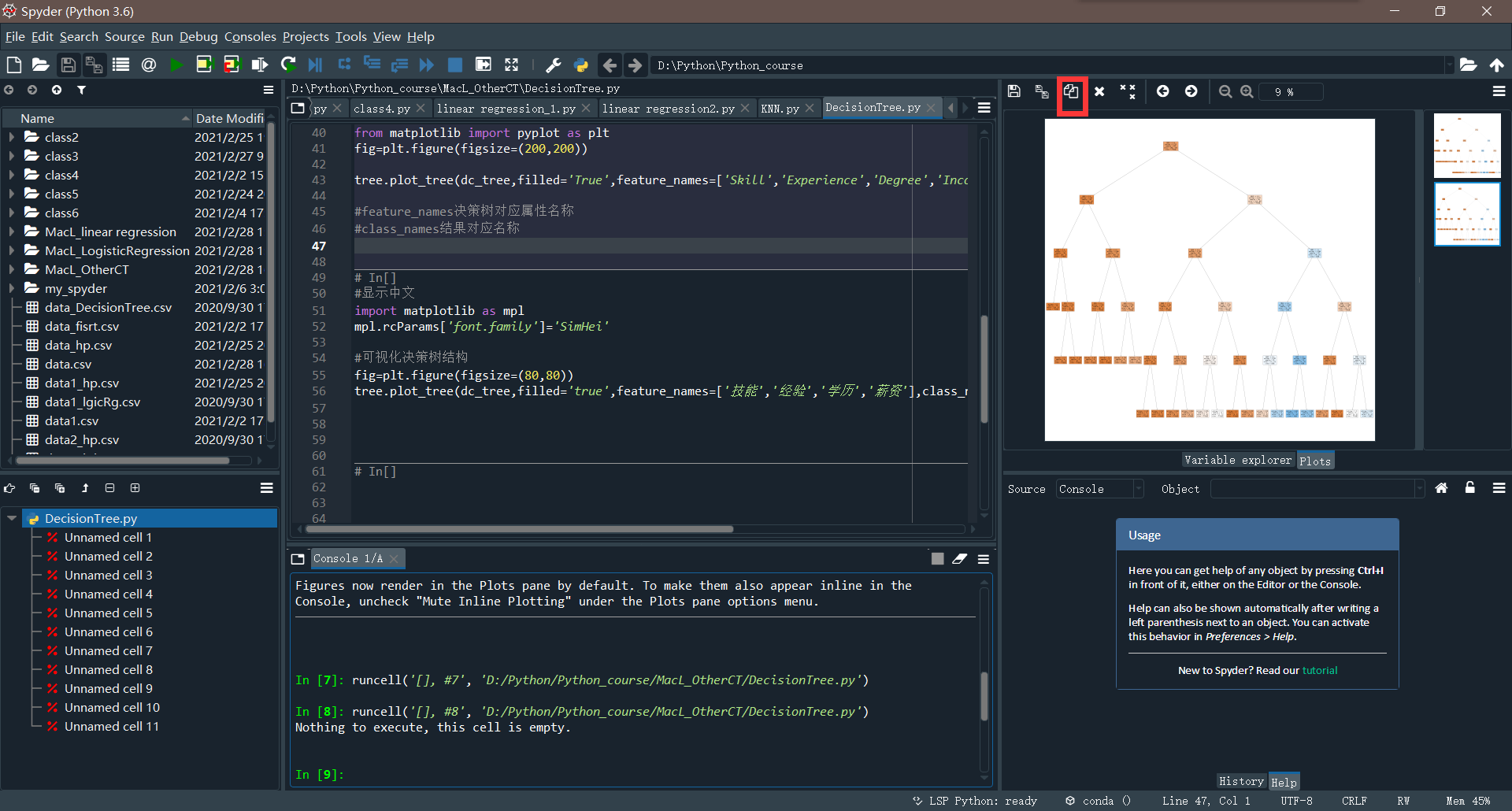Expand all in outline pane plus icon
The width and height of the screenshot is (1512, 811).
click(x=135, y=488)
